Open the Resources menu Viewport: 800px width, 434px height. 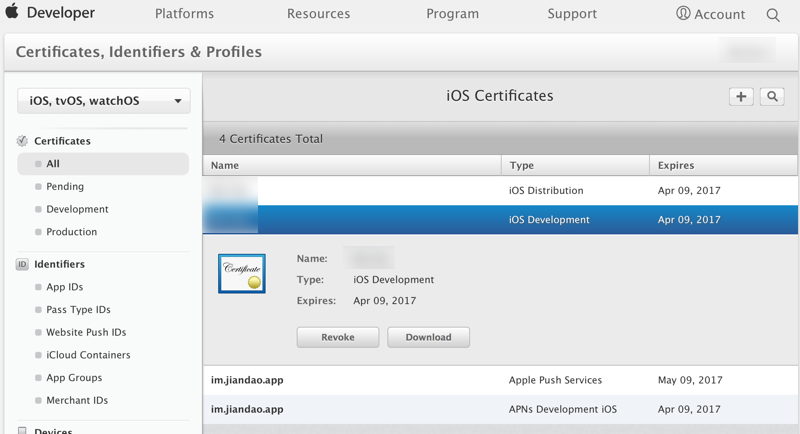tap(318, 14)
